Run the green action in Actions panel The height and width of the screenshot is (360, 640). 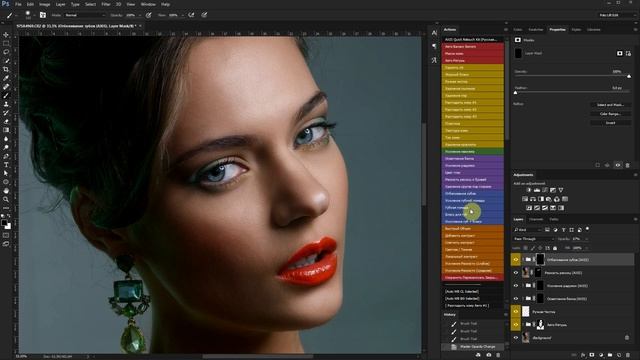(473, 151)
